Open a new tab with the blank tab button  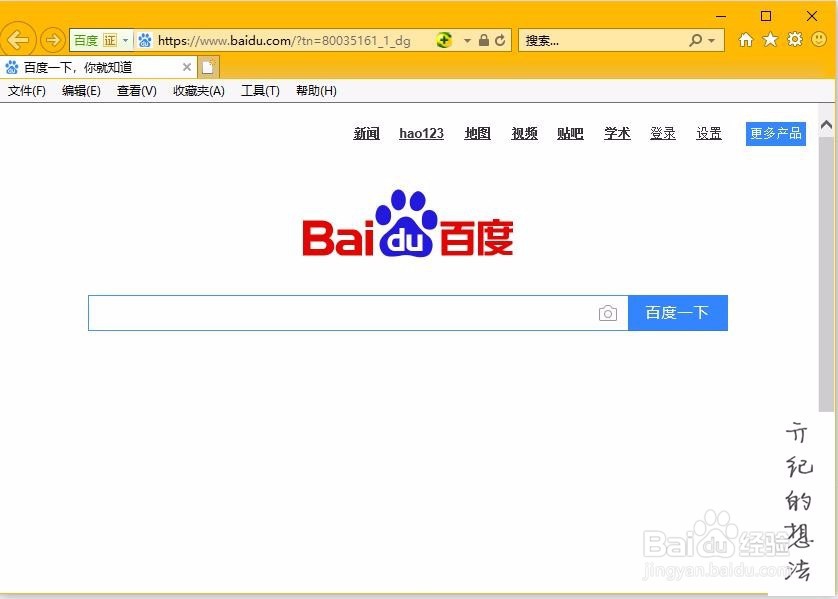(208, 67)
